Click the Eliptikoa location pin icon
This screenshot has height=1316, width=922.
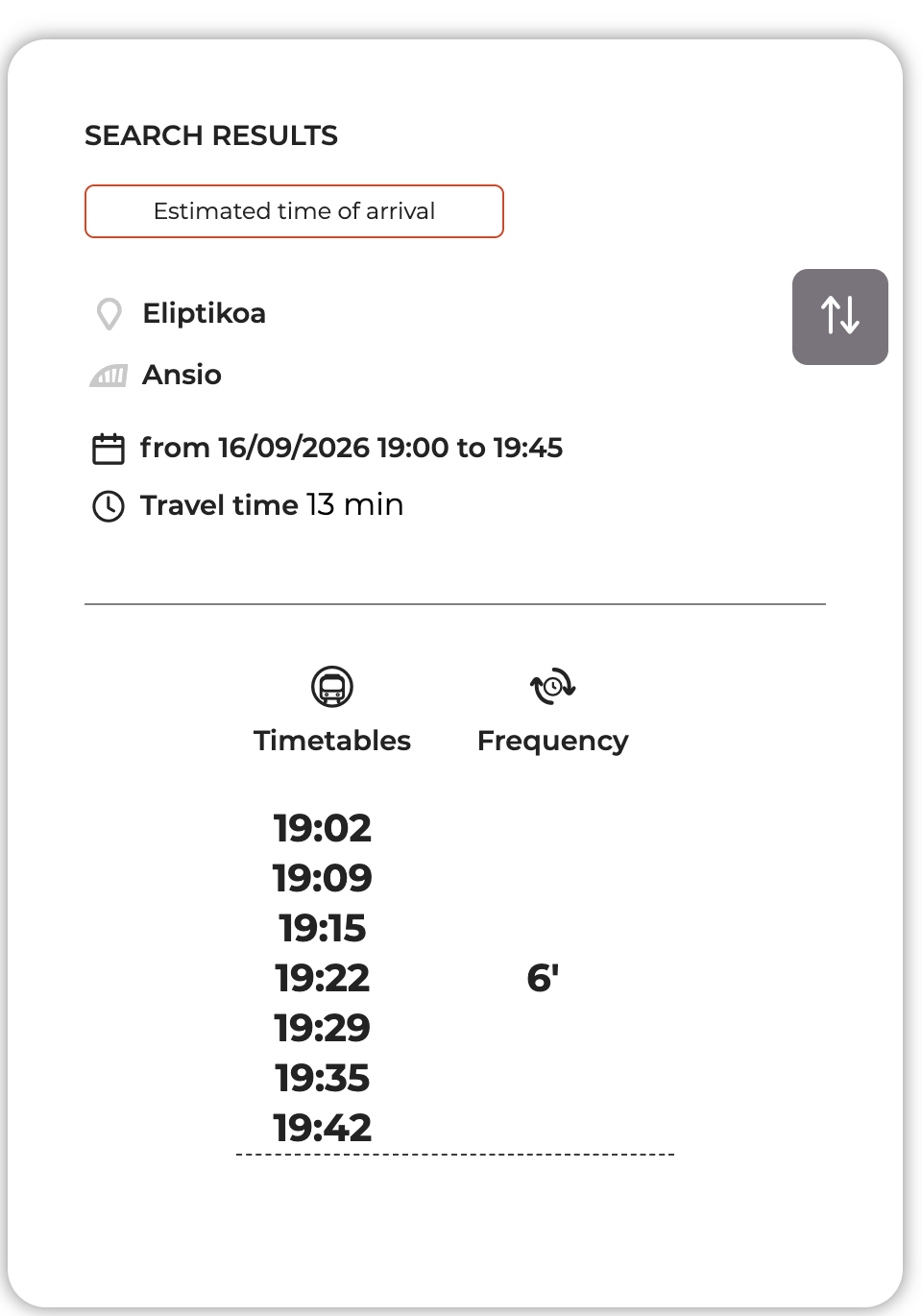tap(109, 314)
